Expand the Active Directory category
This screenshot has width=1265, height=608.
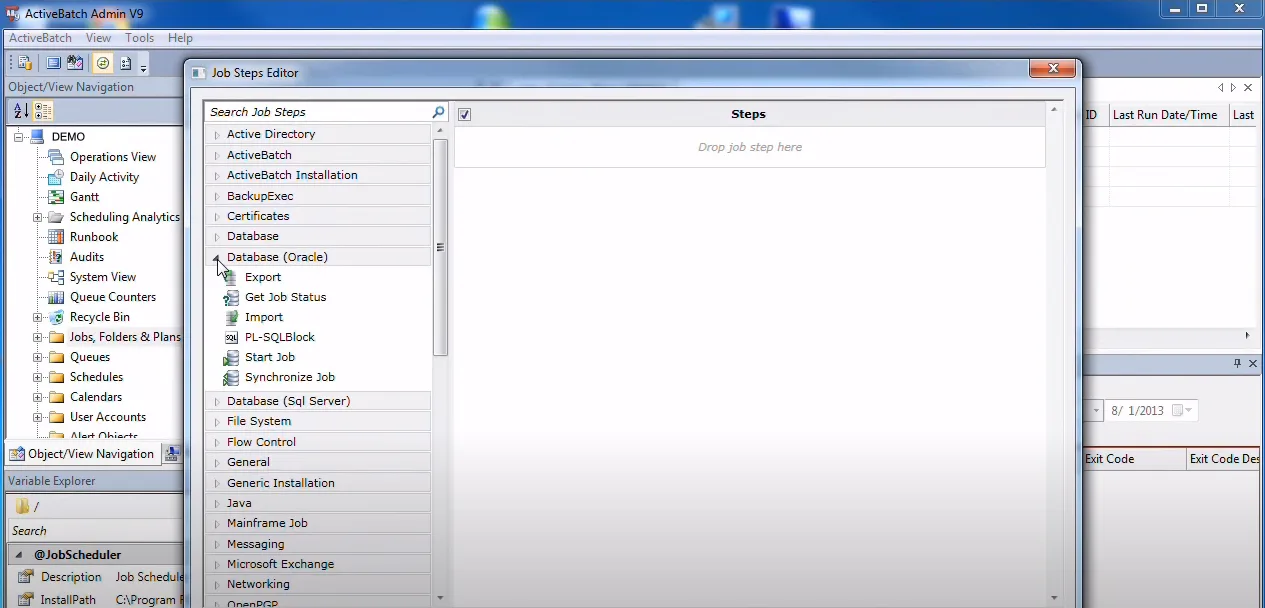[x=217, y=135]
